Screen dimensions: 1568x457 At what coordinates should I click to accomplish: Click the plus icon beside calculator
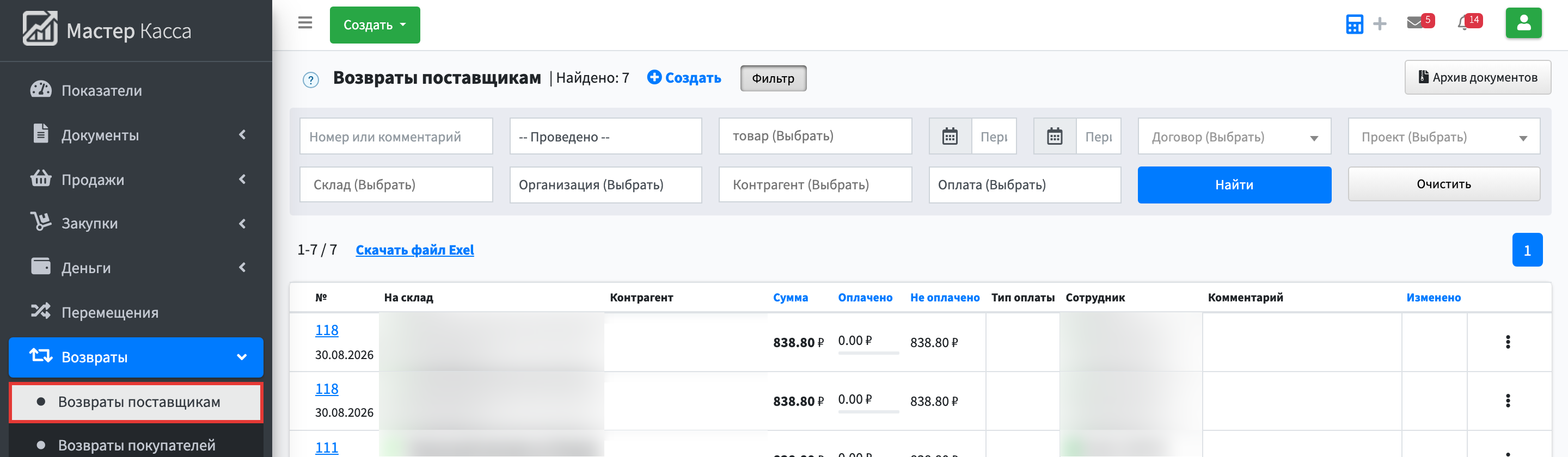click(1380, 24)
